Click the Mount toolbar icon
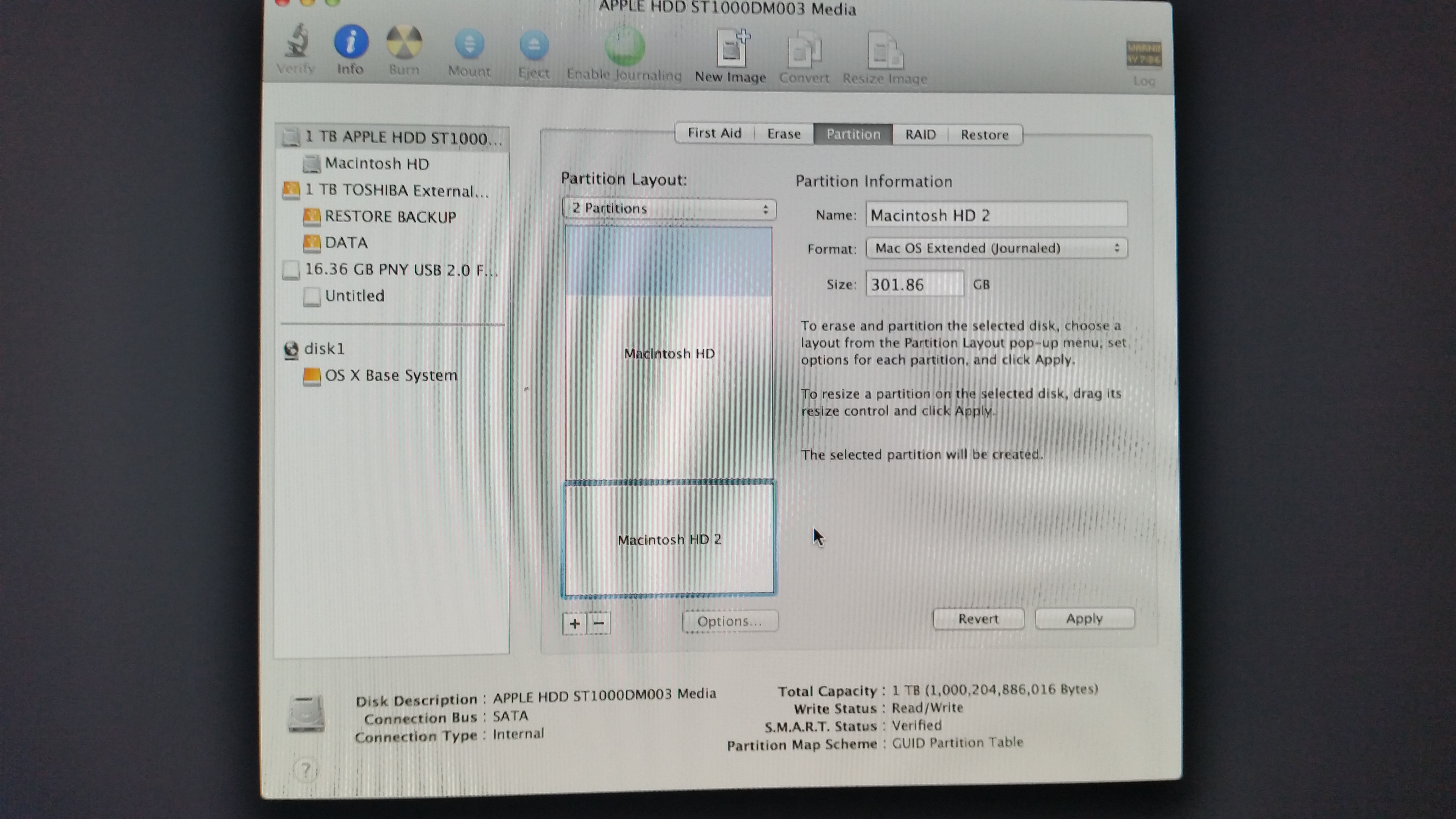 pos(469,44)
